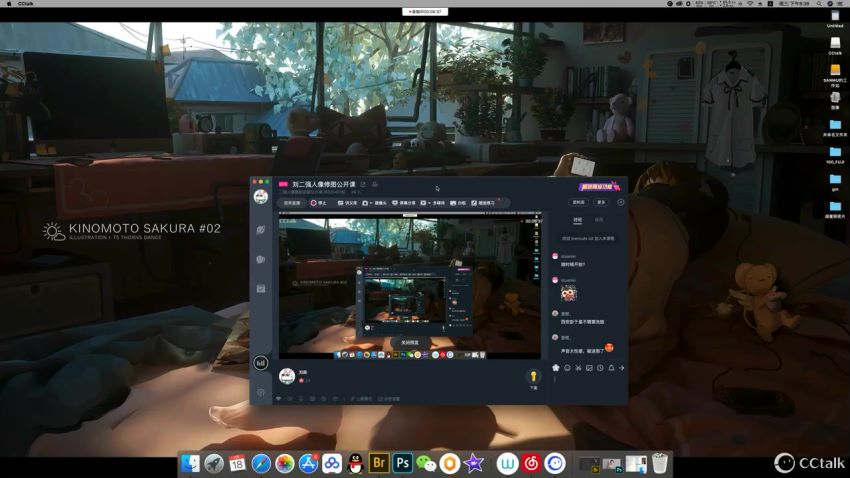Click the first pill button above chat
The height and width of the screenshot is (478, 850).
pos(579,202)
